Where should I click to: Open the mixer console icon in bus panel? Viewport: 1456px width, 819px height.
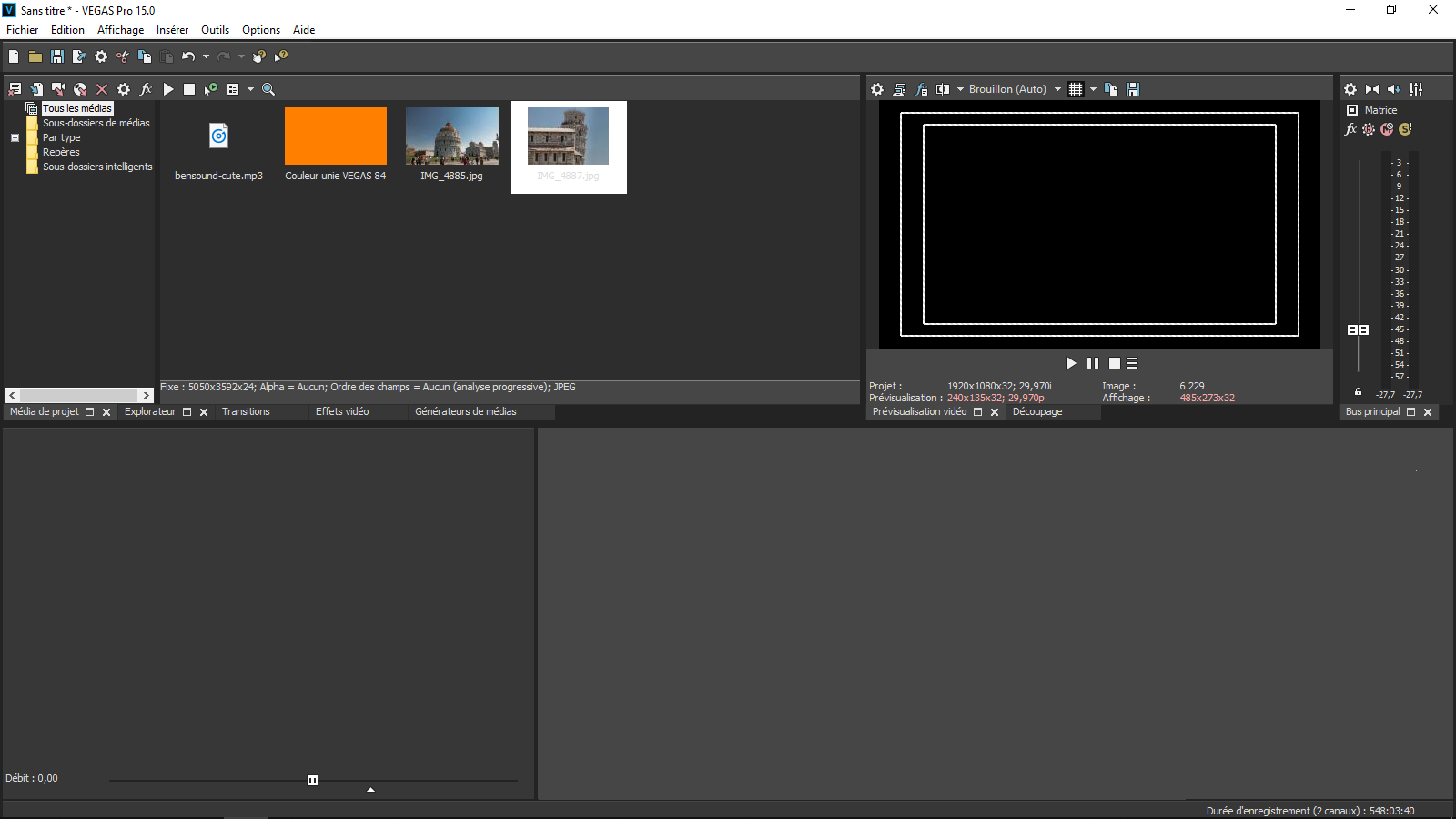coord(1416,89)
